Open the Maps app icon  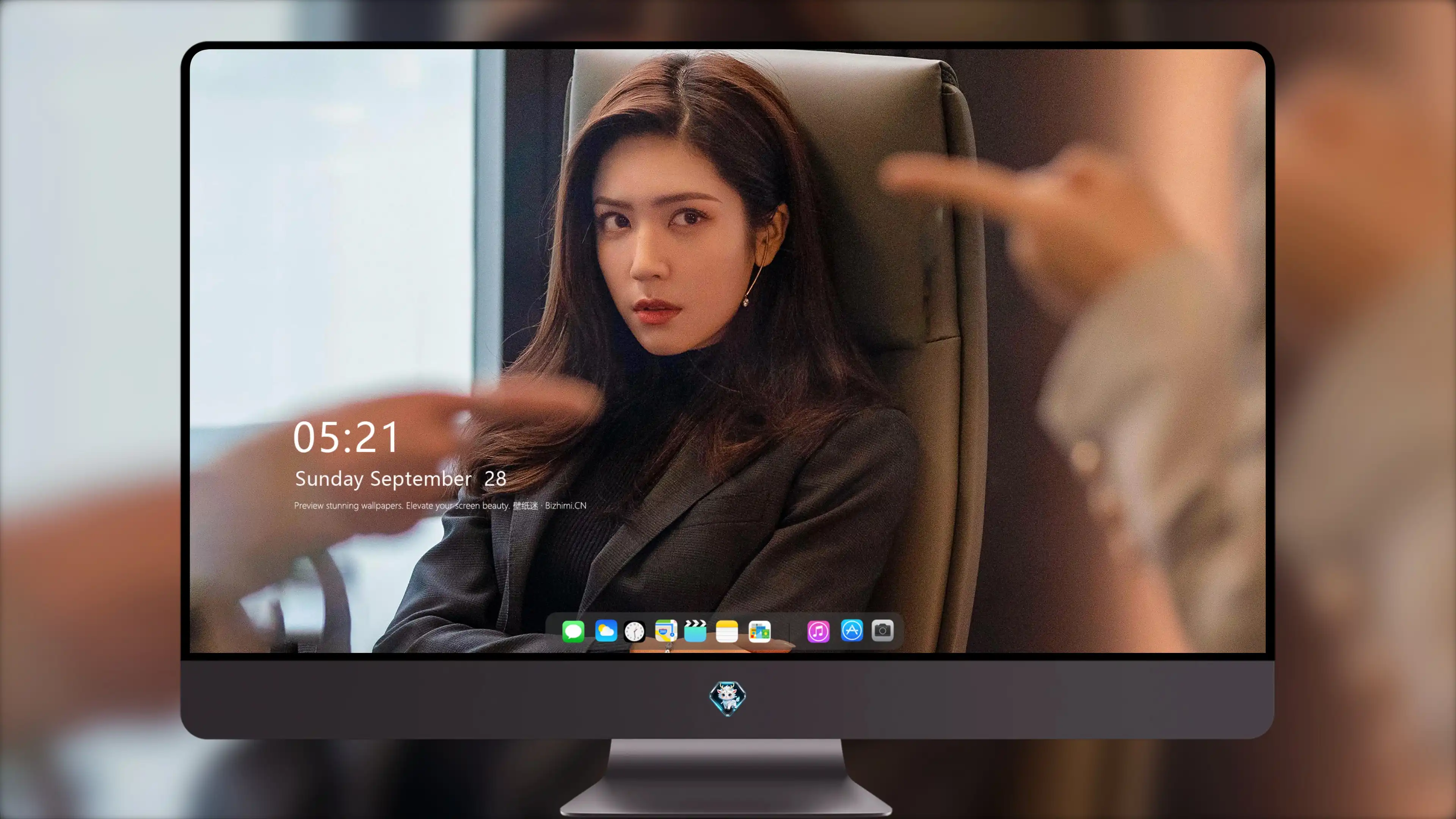[666, 631]
